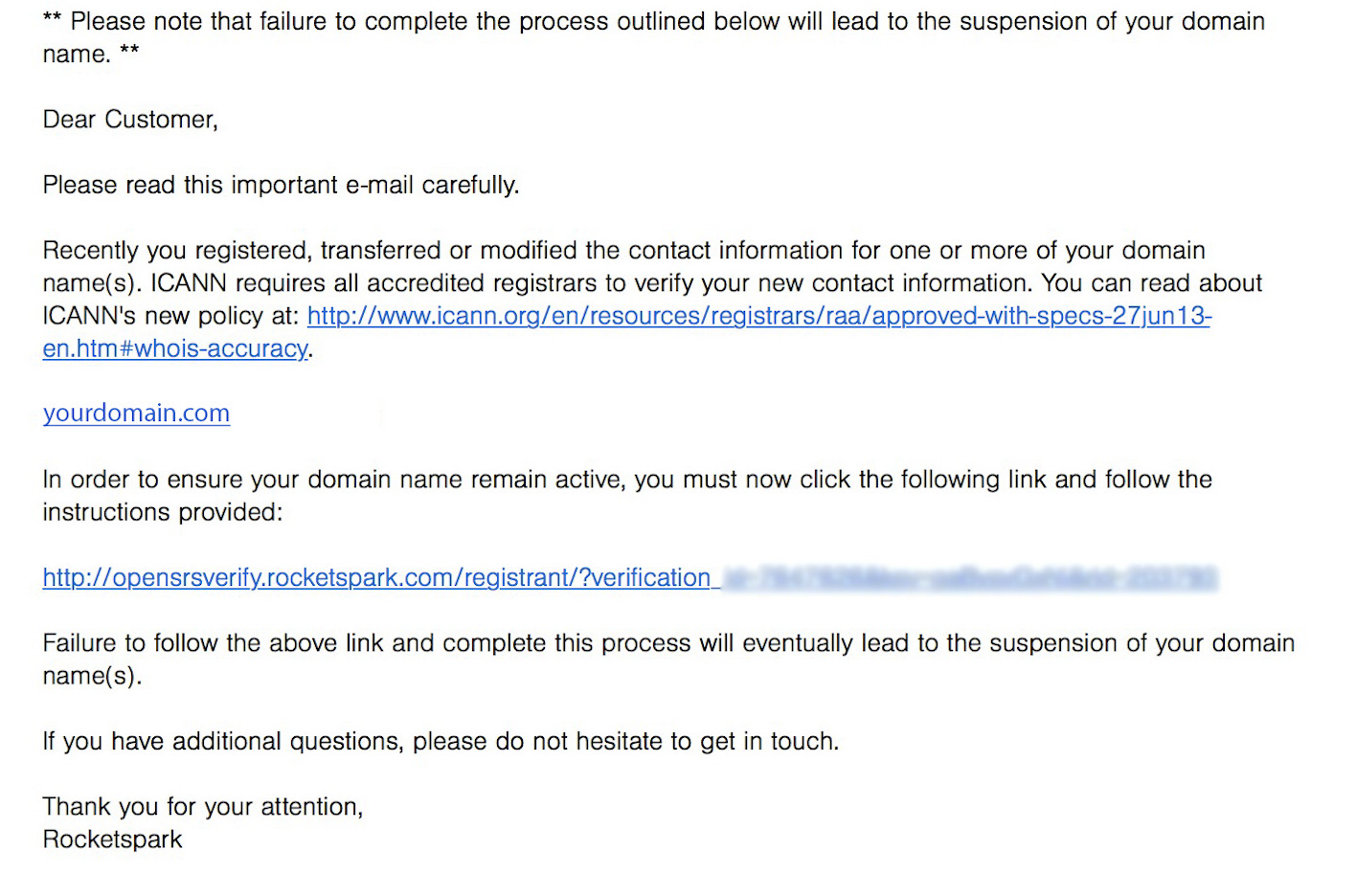Click 'Thank you for your attention' line
This screenshot has width=1356, height=896.
[203, 807]
